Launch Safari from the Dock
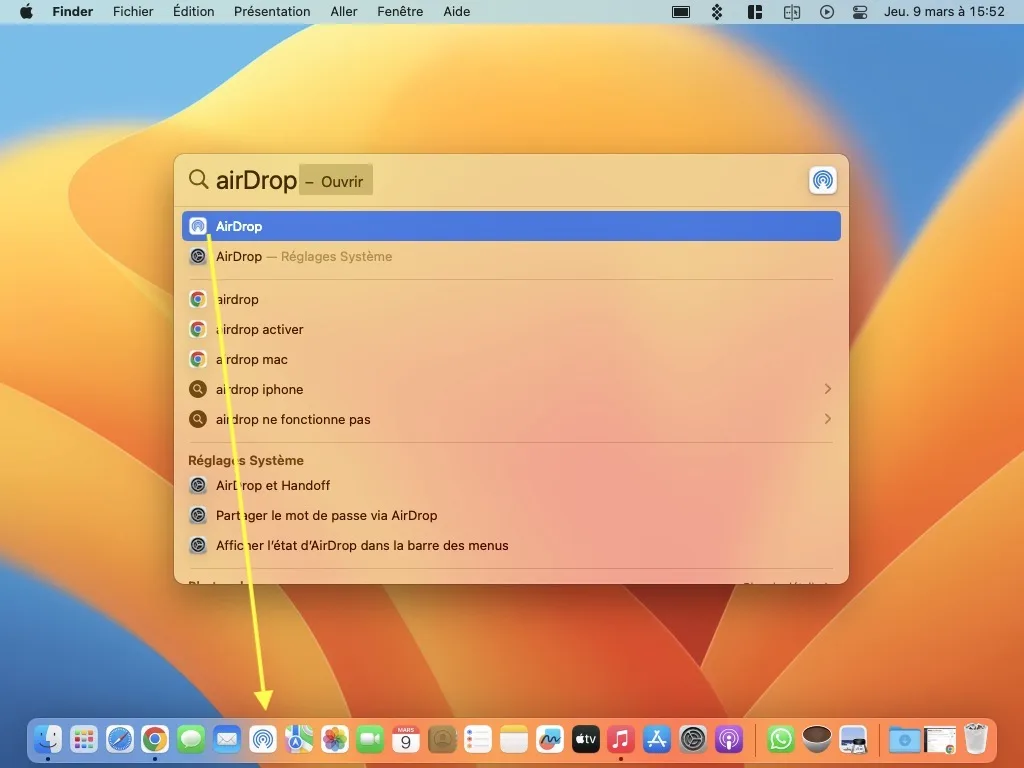 118,738
